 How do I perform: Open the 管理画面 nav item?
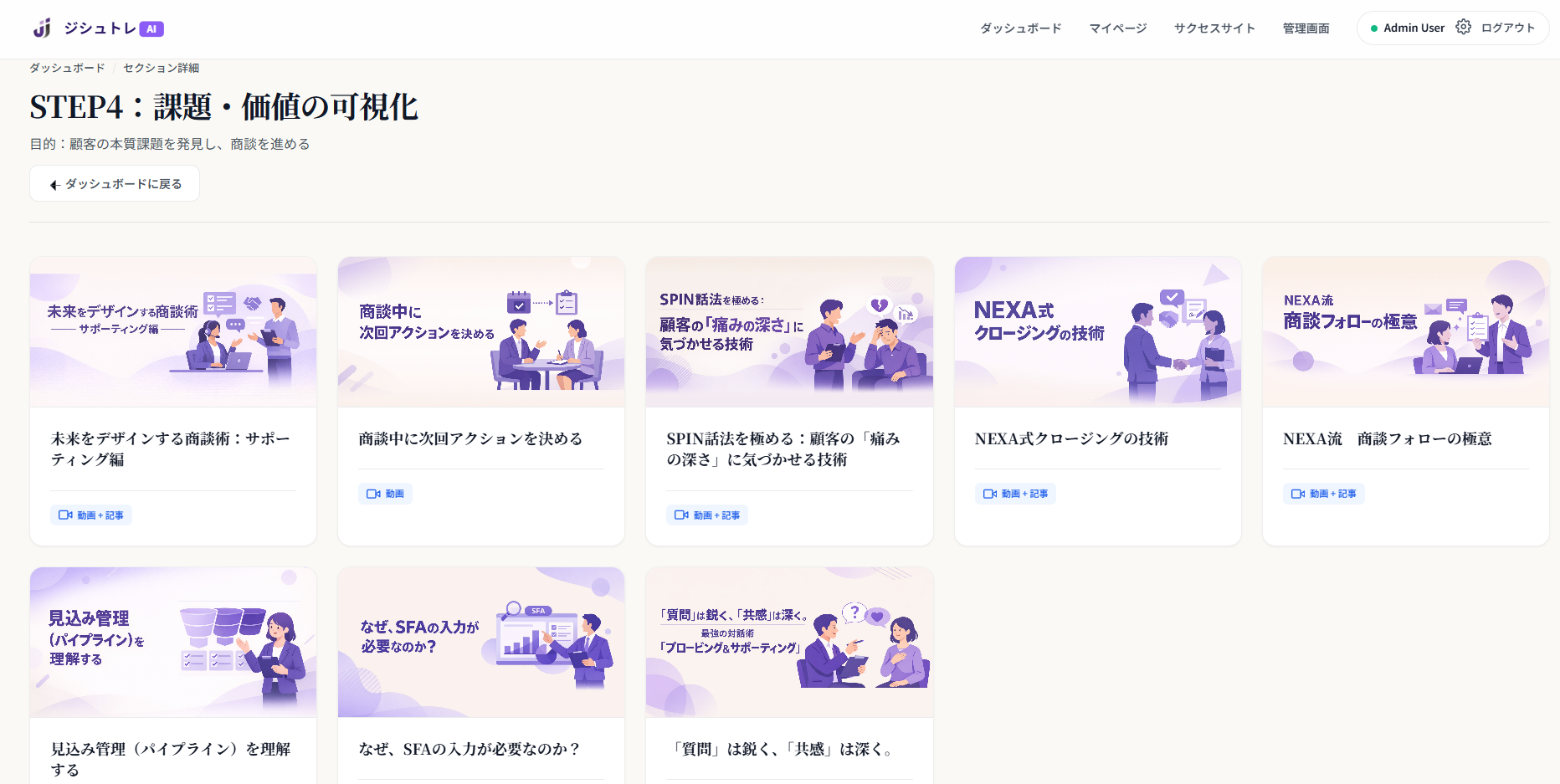[1306, 28]
